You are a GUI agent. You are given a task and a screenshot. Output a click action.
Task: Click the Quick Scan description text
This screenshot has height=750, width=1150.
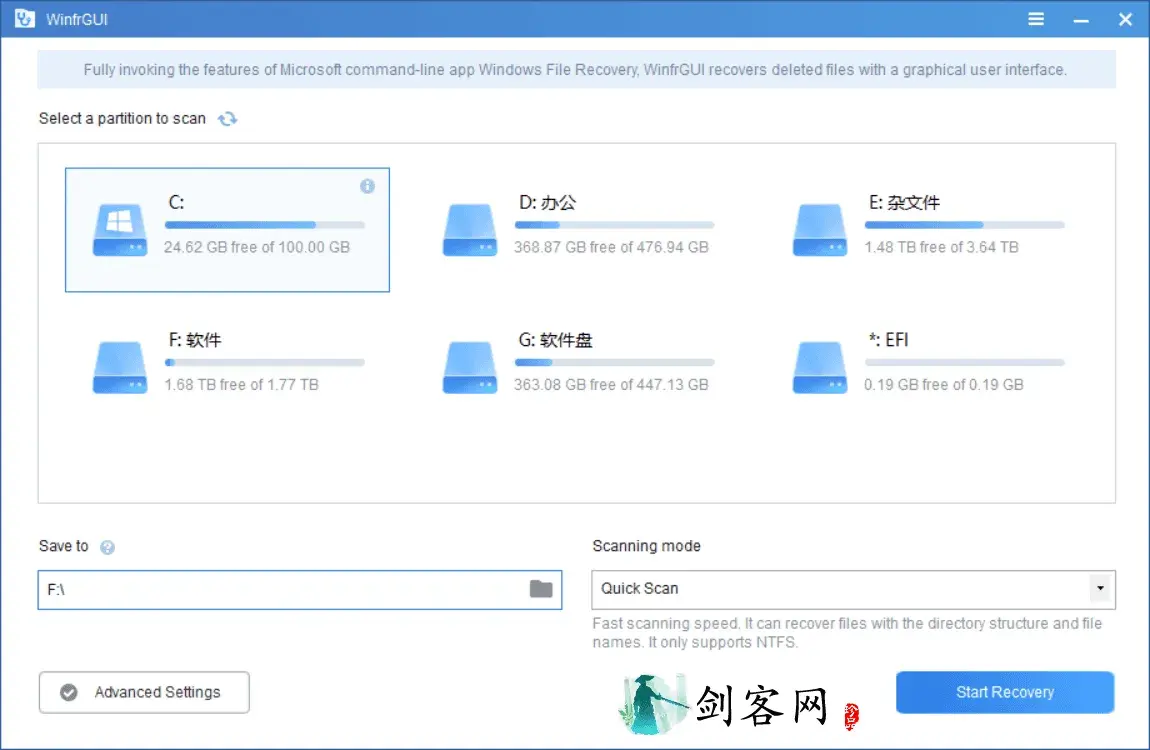(x=847, y=633)
